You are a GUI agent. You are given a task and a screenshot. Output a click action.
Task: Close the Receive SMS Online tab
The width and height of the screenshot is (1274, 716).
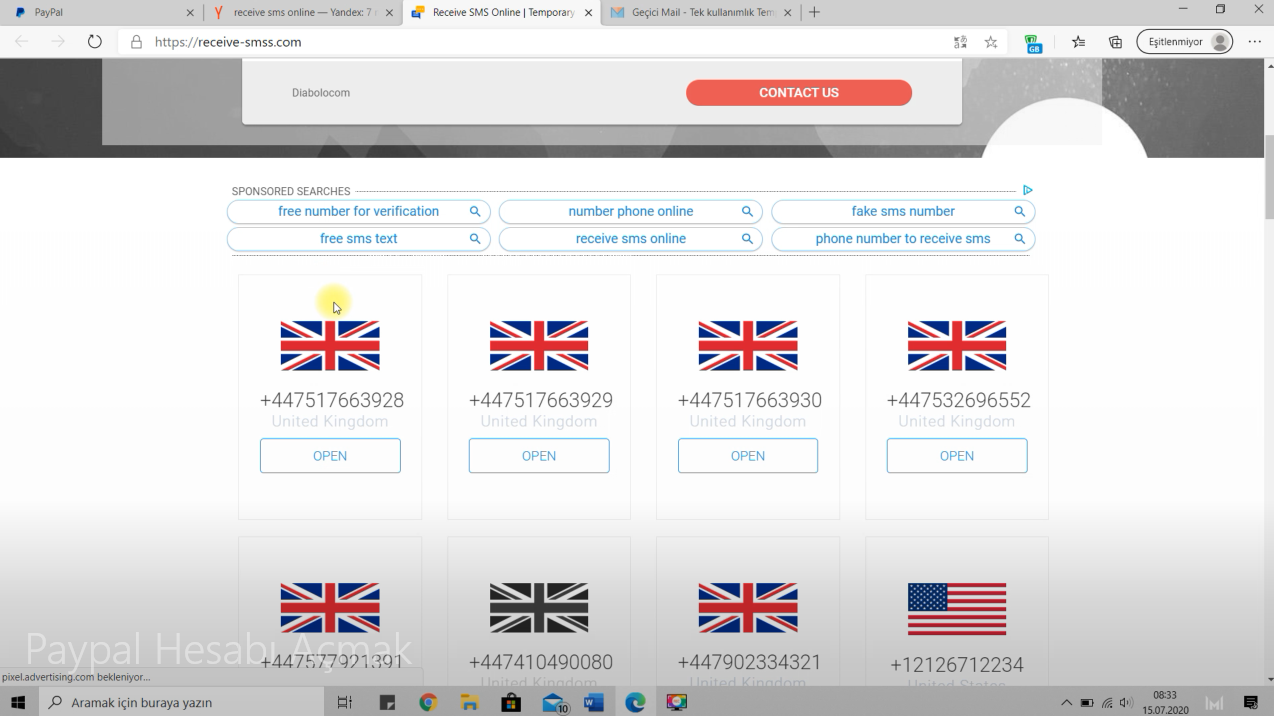click(x=588, y=13)
